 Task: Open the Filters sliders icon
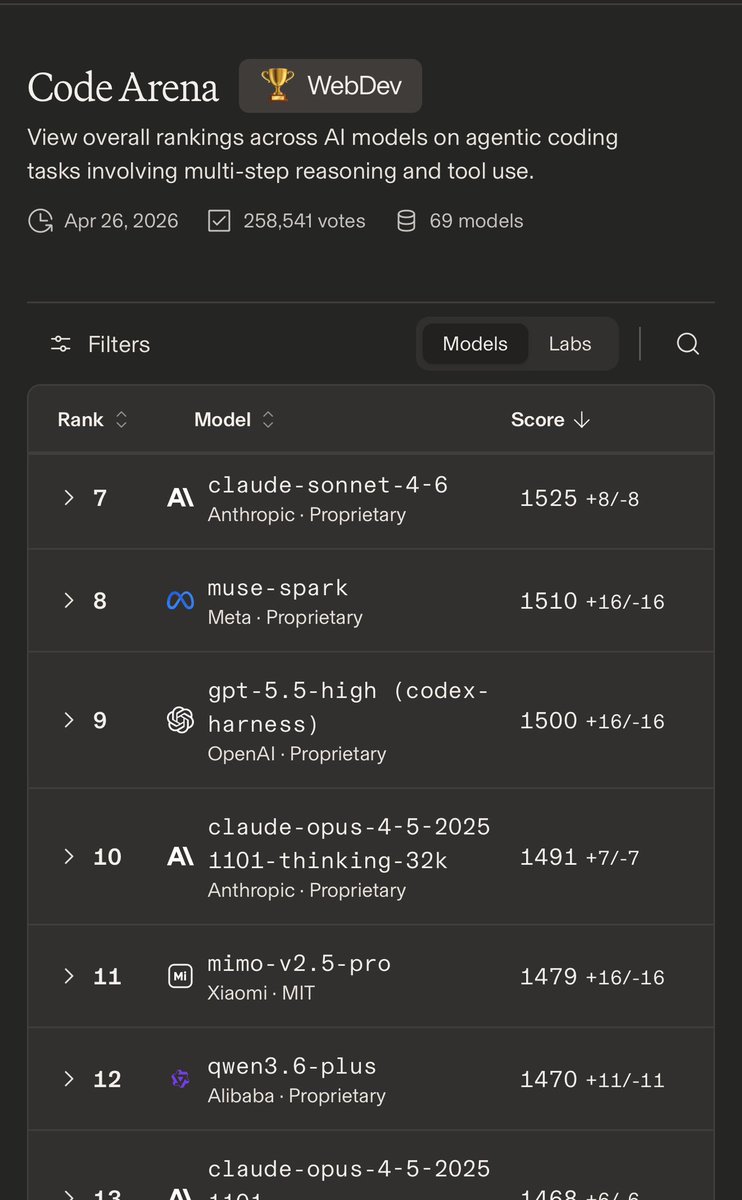(x=61, y=344)
